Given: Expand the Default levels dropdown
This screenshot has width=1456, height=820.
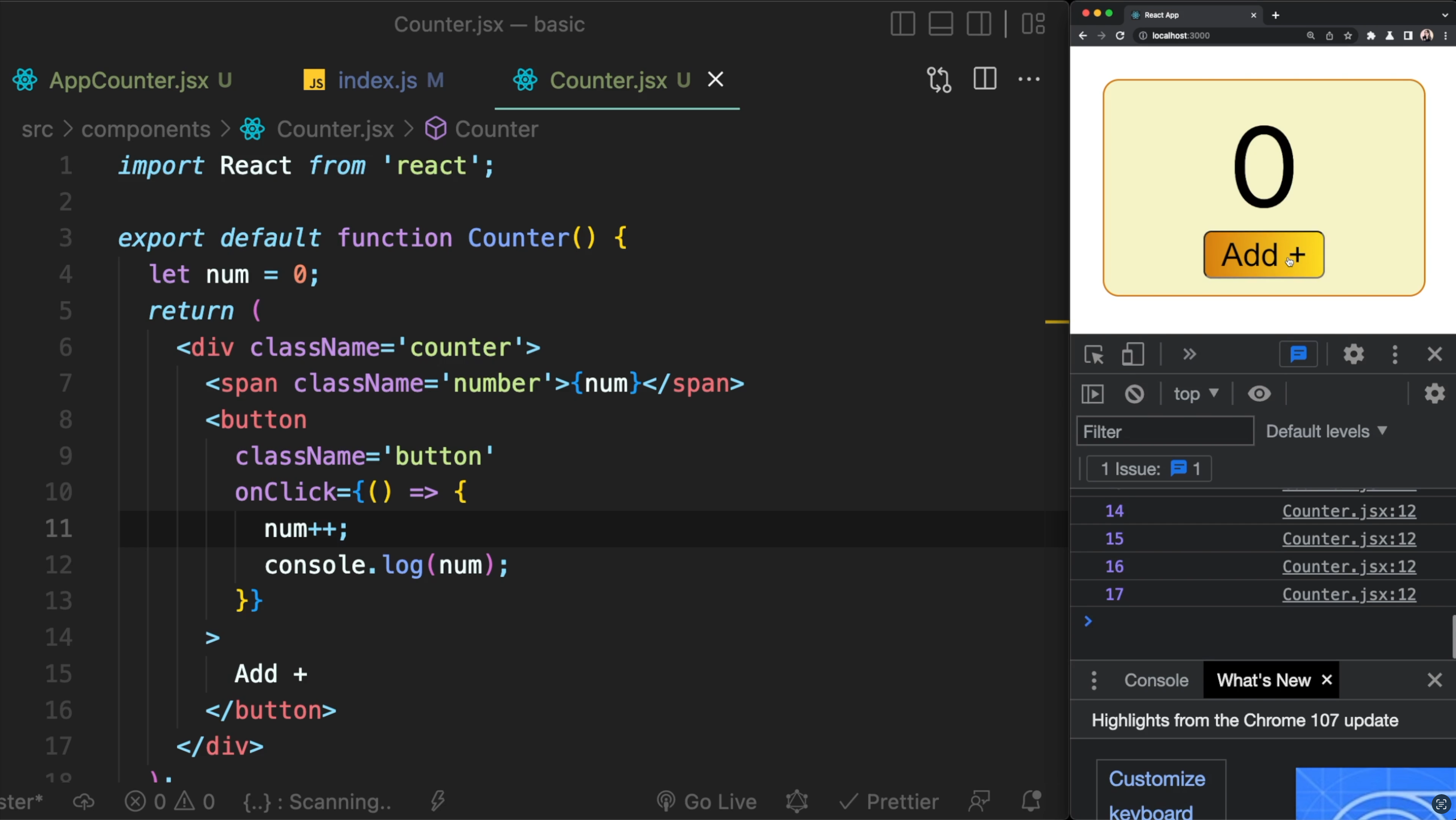Looking at the screenshot, I should [1326, 432].
